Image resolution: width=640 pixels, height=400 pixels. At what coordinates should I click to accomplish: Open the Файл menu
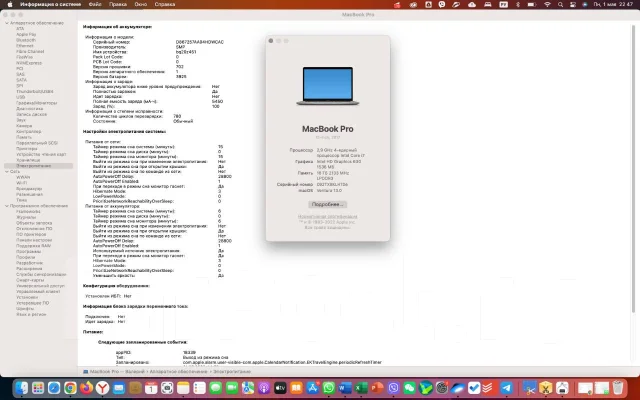95,4
